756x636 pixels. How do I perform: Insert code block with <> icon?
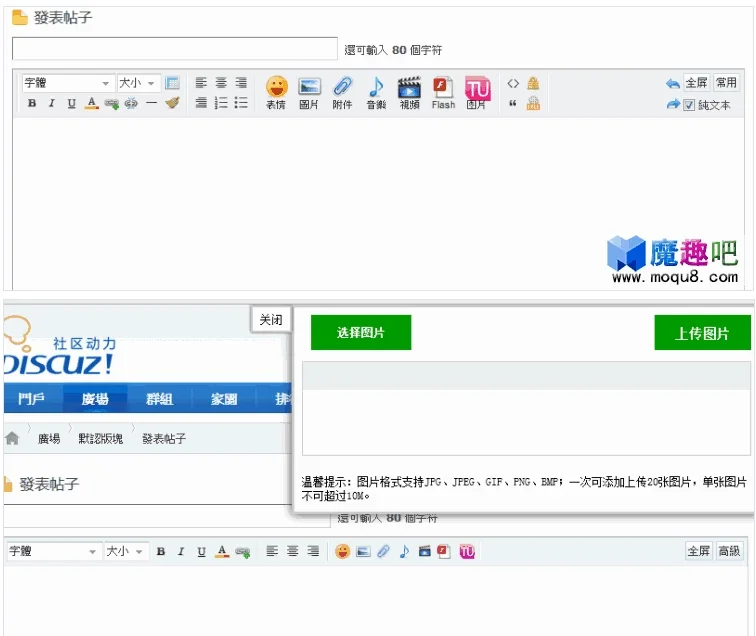513,83
